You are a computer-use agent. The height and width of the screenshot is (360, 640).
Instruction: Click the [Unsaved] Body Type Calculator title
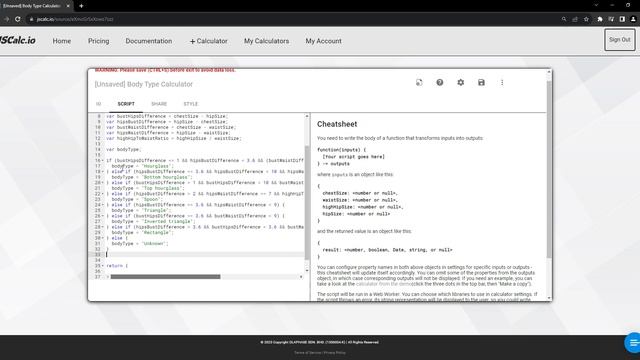143,84
